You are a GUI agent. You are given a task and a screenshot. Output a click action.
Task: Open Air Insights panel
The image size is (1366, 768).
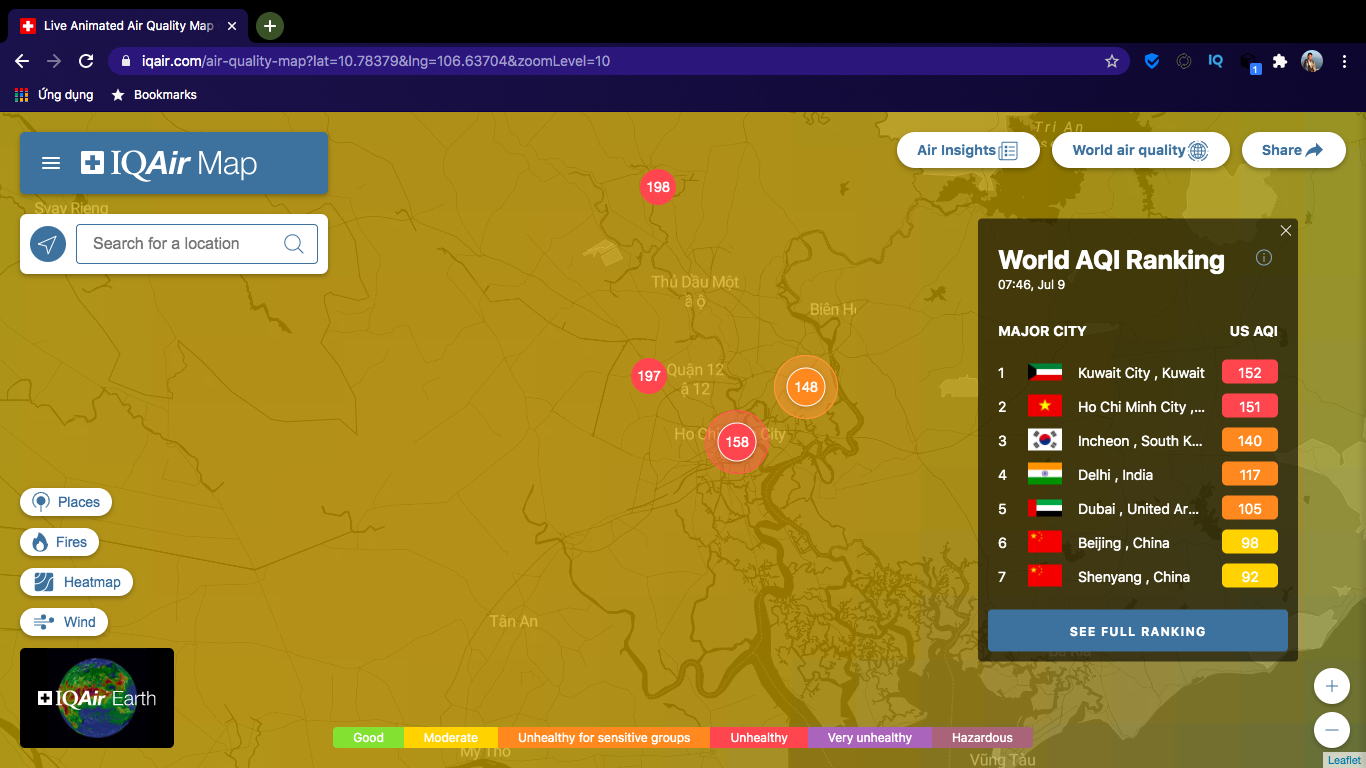point(968,150)
